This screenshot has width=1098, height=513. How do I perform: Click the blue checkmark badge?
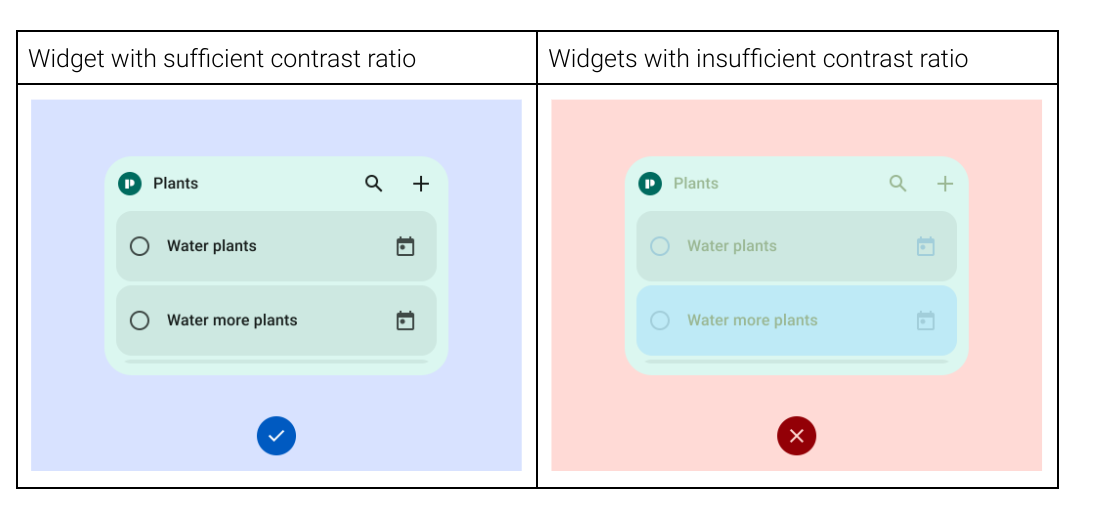point(276,436)
